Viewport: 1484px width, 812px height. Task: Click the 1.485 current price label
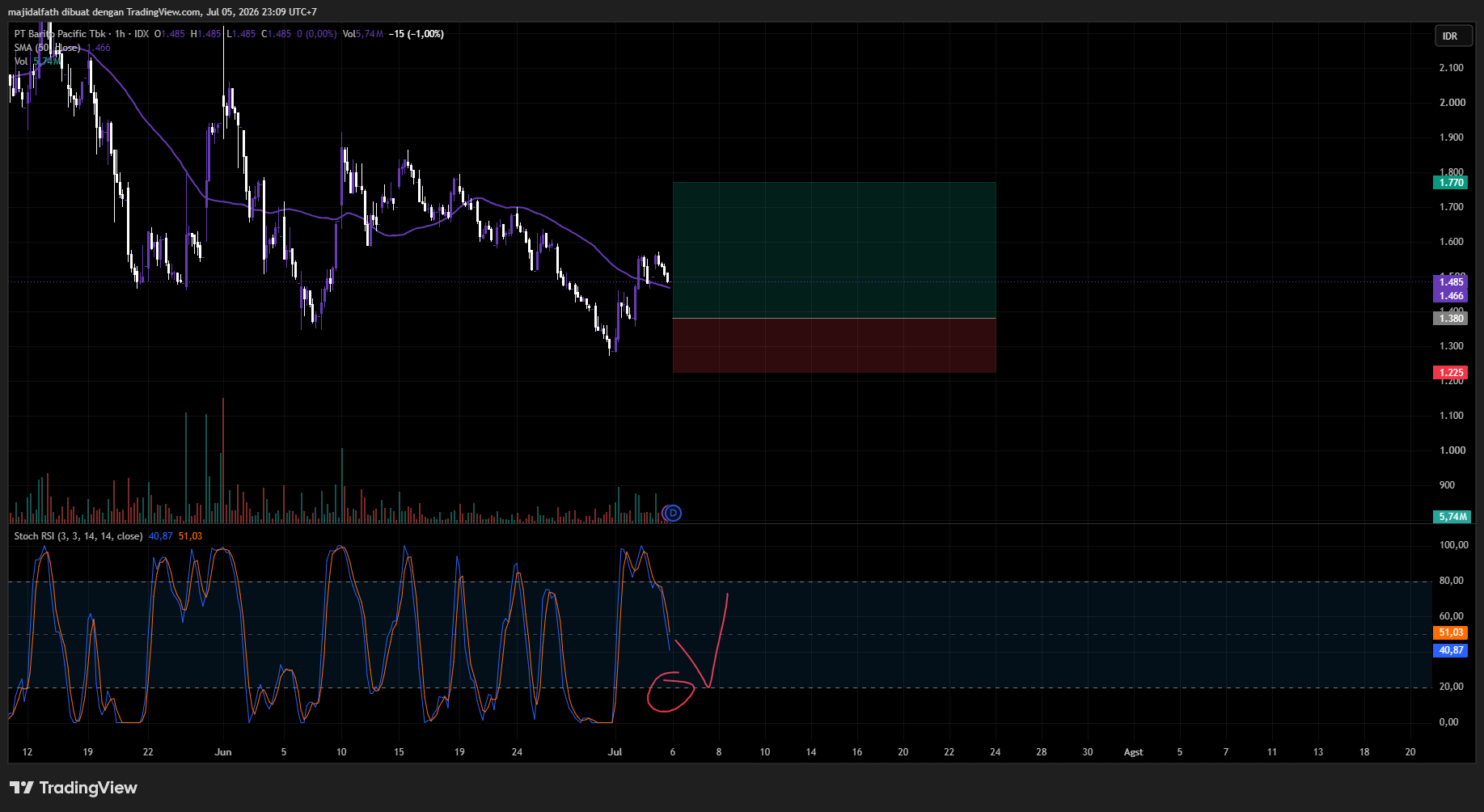click(1451, 282)
